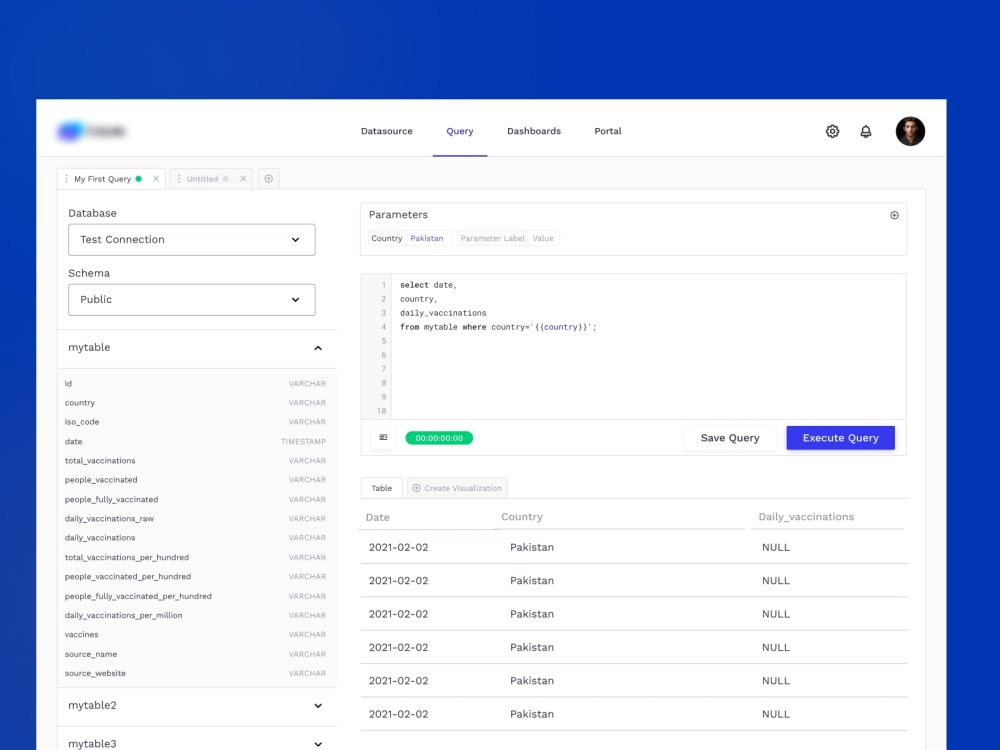Click the Execute Query button
Viewport: 1000px width, 750px height.
[x=840, y=437]
